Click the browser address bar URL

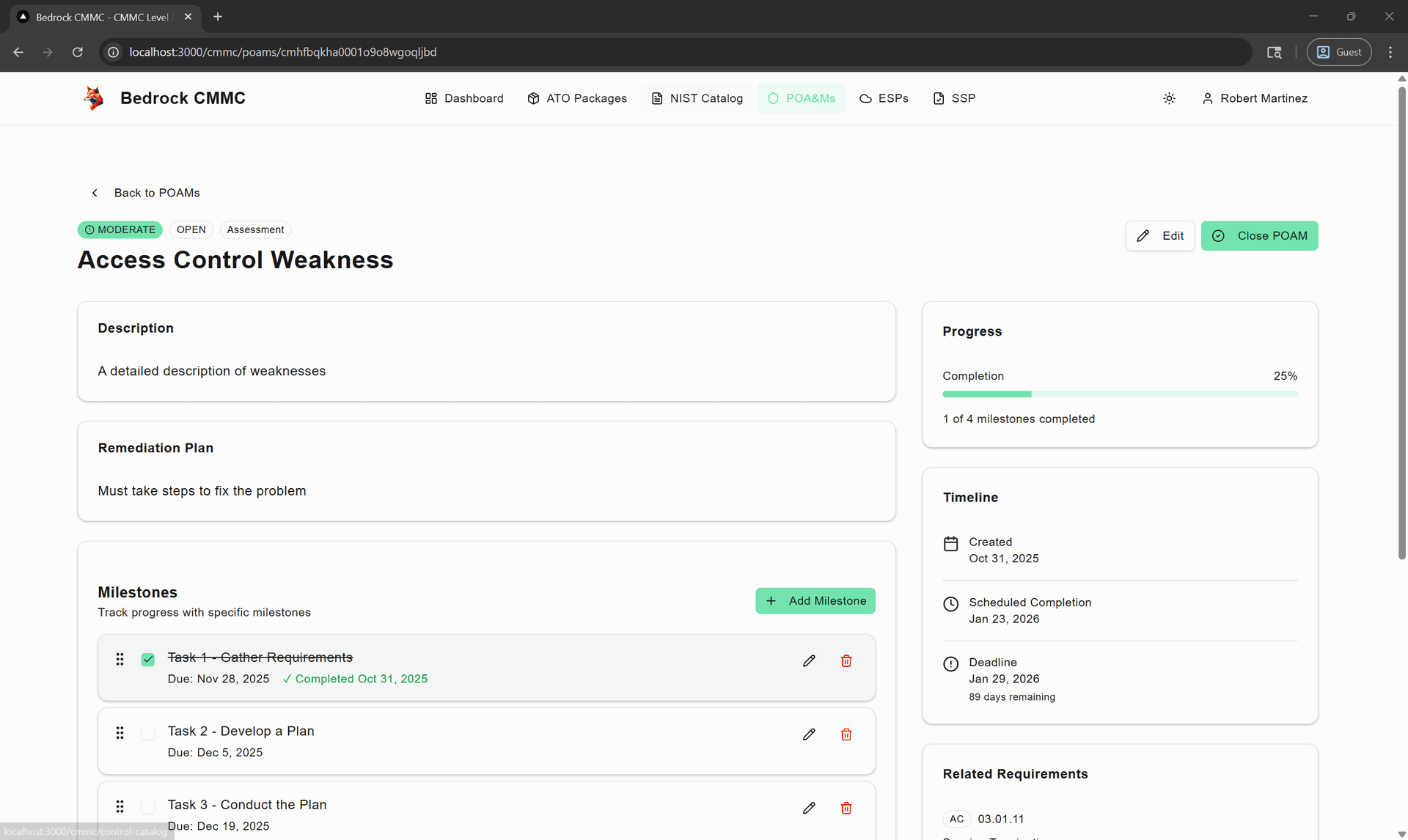point(282,52)
